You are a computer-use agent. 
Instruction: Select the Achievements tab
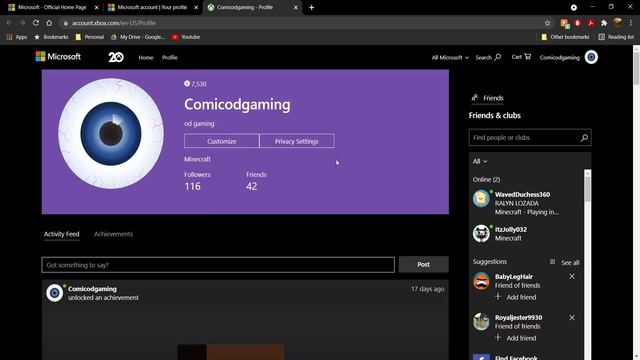pos(113,234)
